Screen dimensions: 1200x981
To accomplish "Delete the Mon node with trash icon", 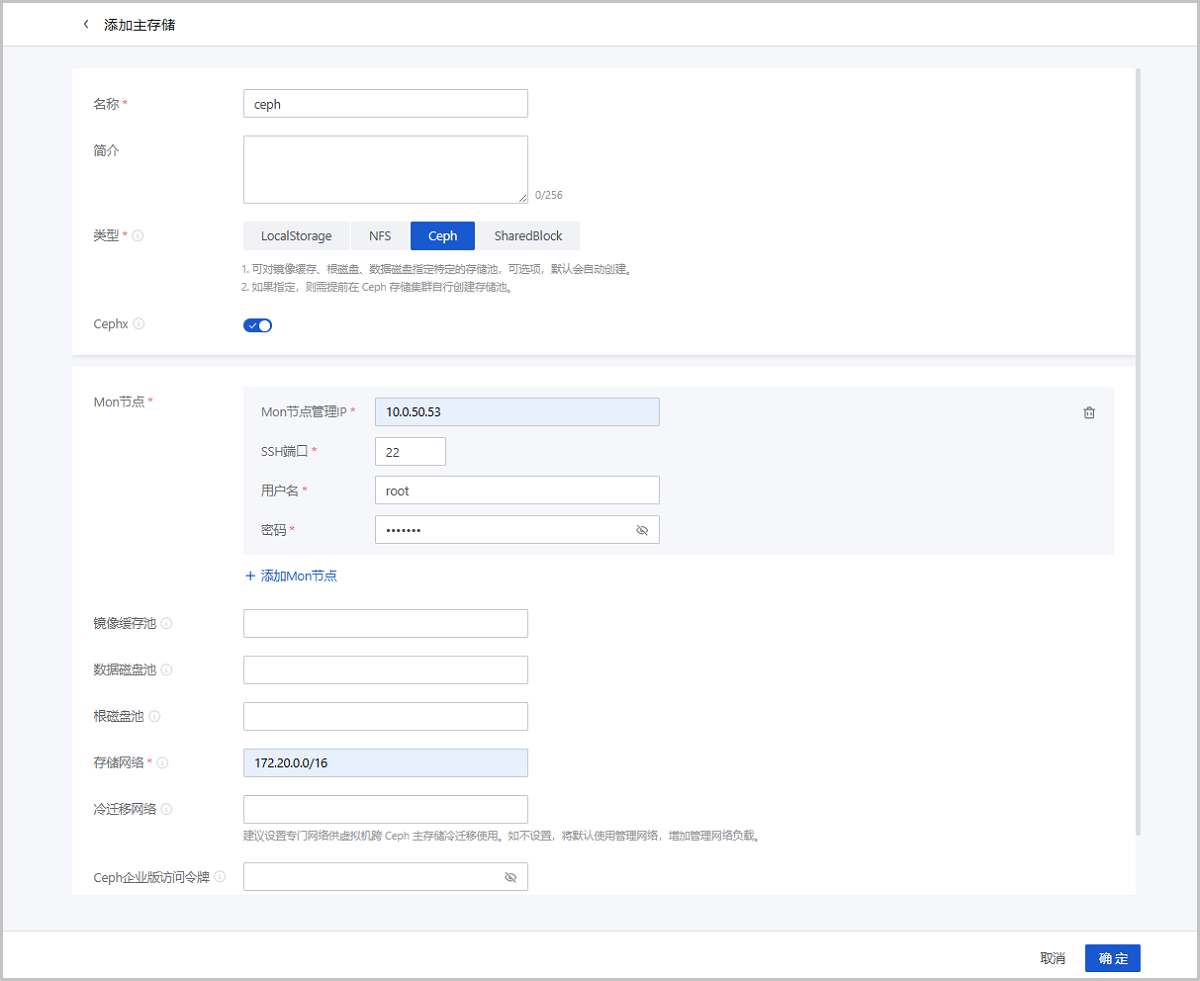I will pos(1089,413).
